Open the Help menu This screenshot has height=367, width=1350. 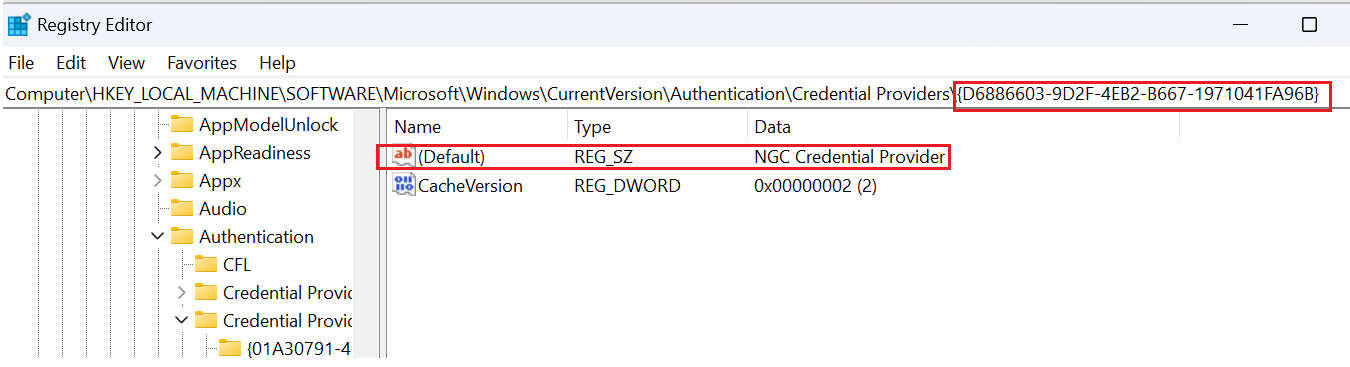[x=277, y=62]
